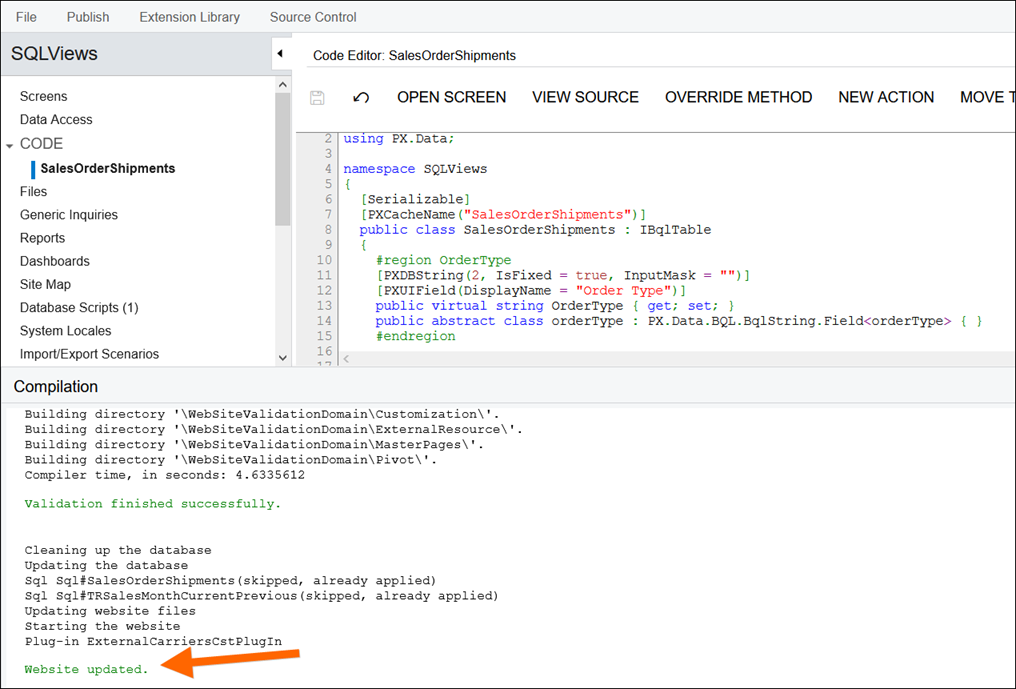The height and width of the screenshot is (689, 1016).
Task: Click the code editor horizontal scroll left arrow
Action: [347, 358]
